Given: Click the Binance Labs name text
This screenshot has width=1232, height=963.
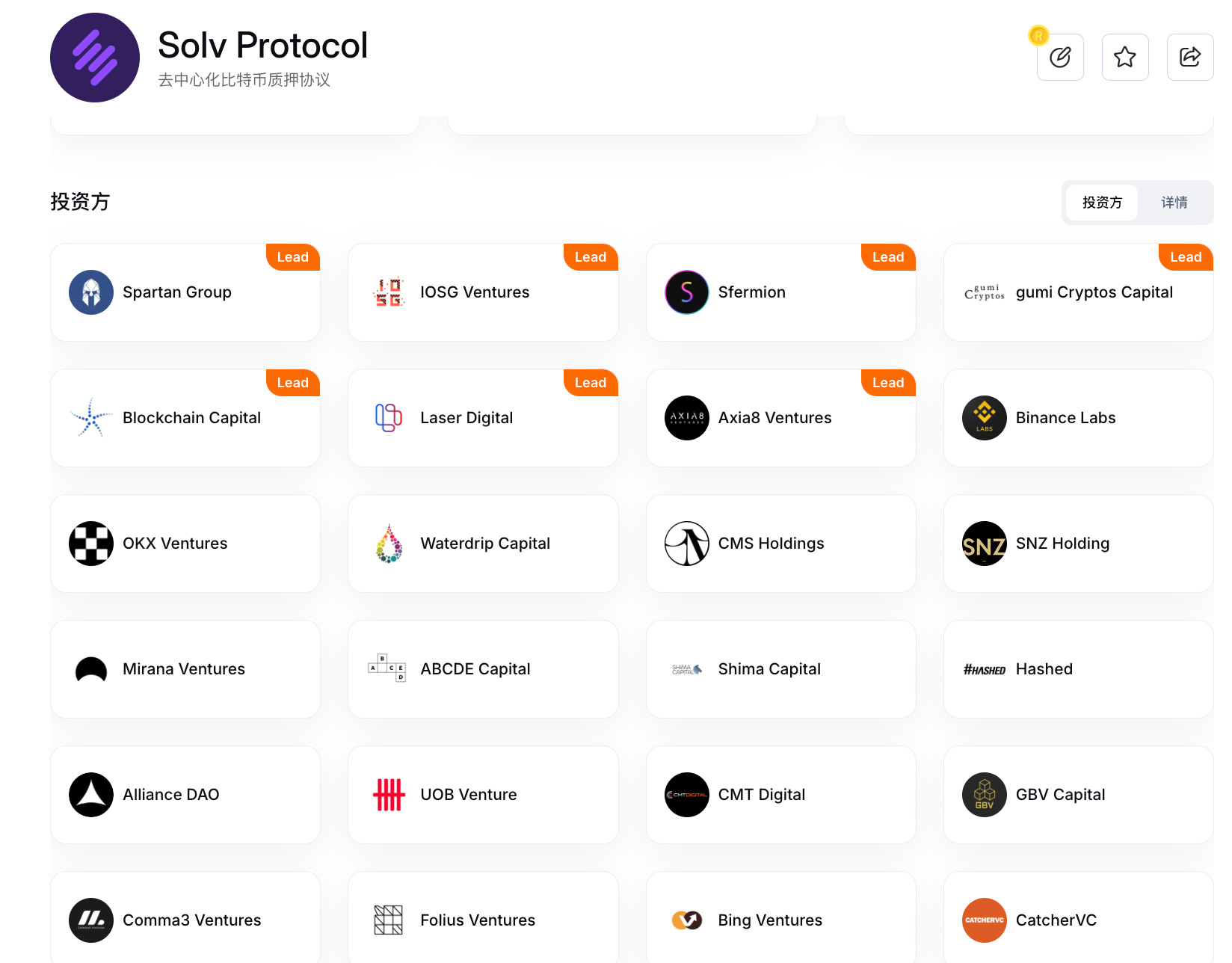Looking at the screenshot, I should [1066, 418].
